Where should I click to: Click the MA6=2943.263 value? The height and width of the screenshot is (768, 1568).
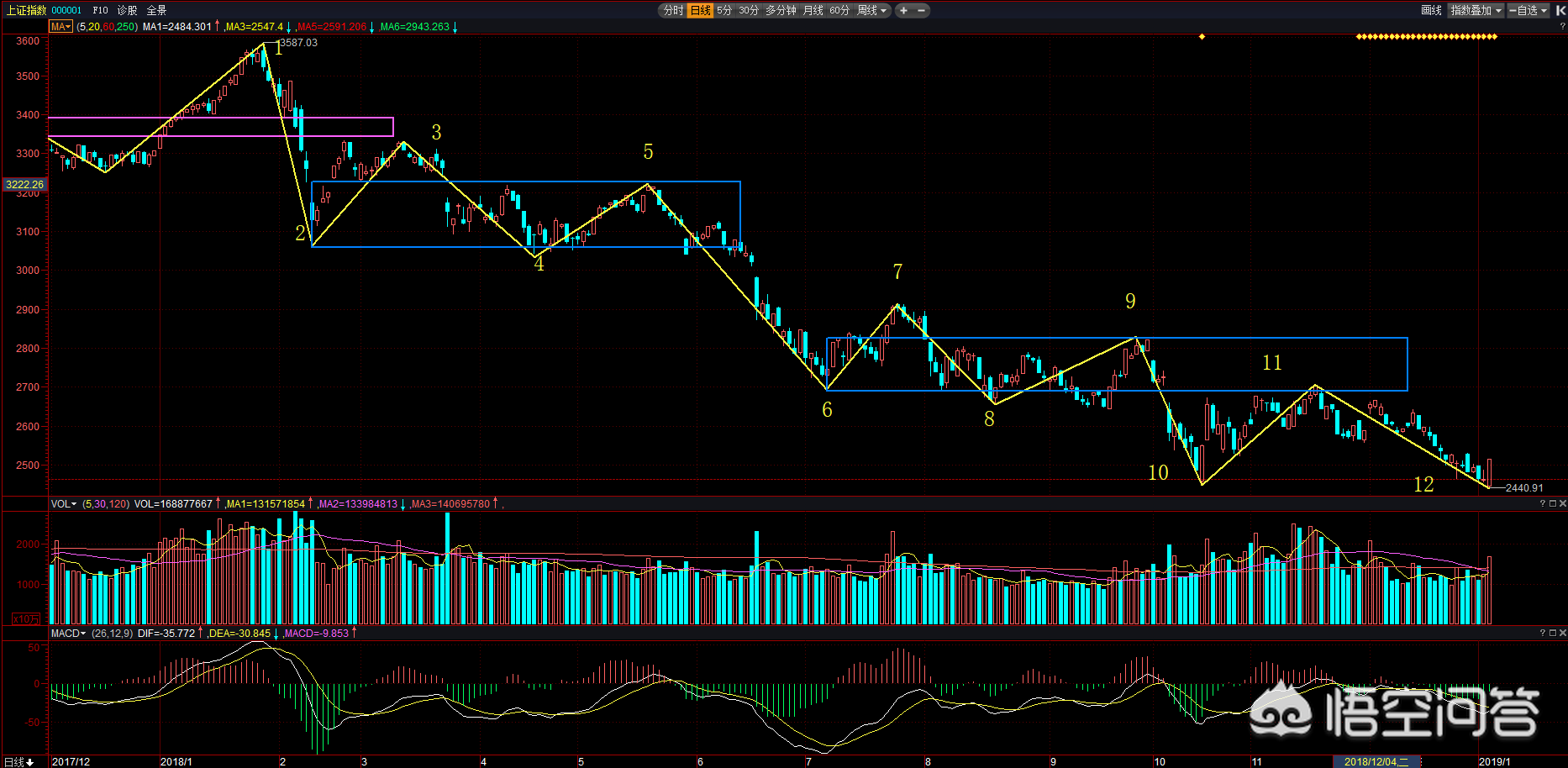415,27
